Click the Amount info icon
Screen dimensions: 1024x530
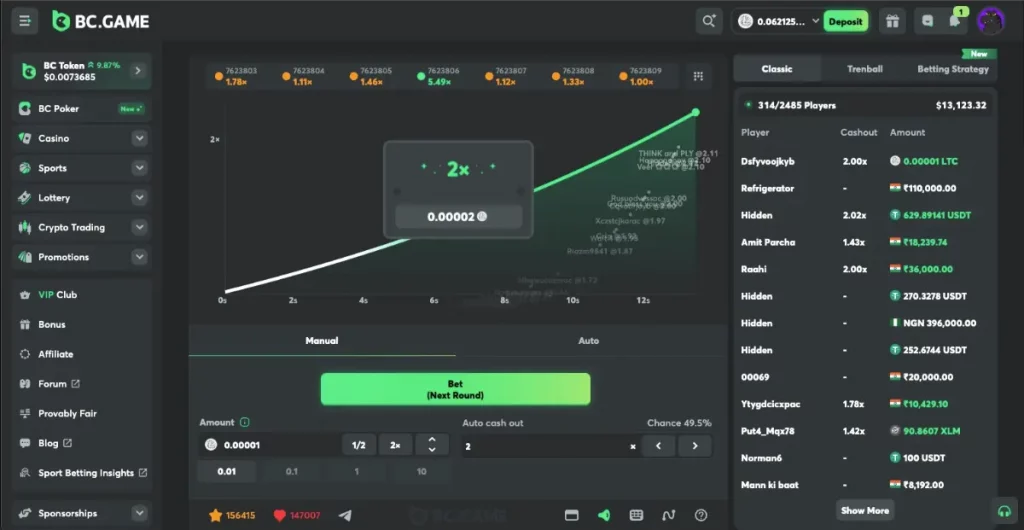[245, 422]
